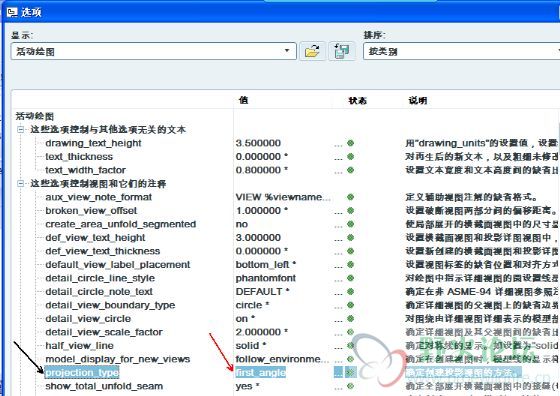Click the phantomfont value cell
This screenshot has height=396, width=560.
(266, 278)
